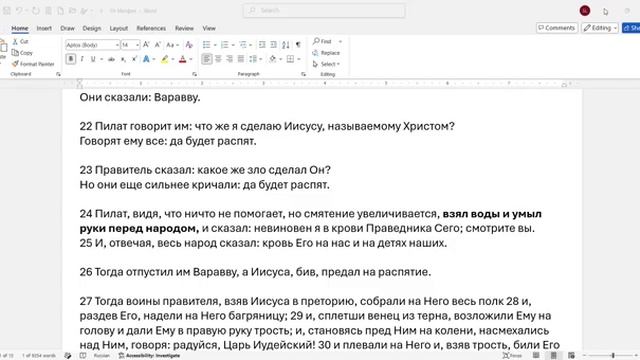Switch to Web Layout view in status bar
This screenshot has width=640, height=360.
coord(571,356)
